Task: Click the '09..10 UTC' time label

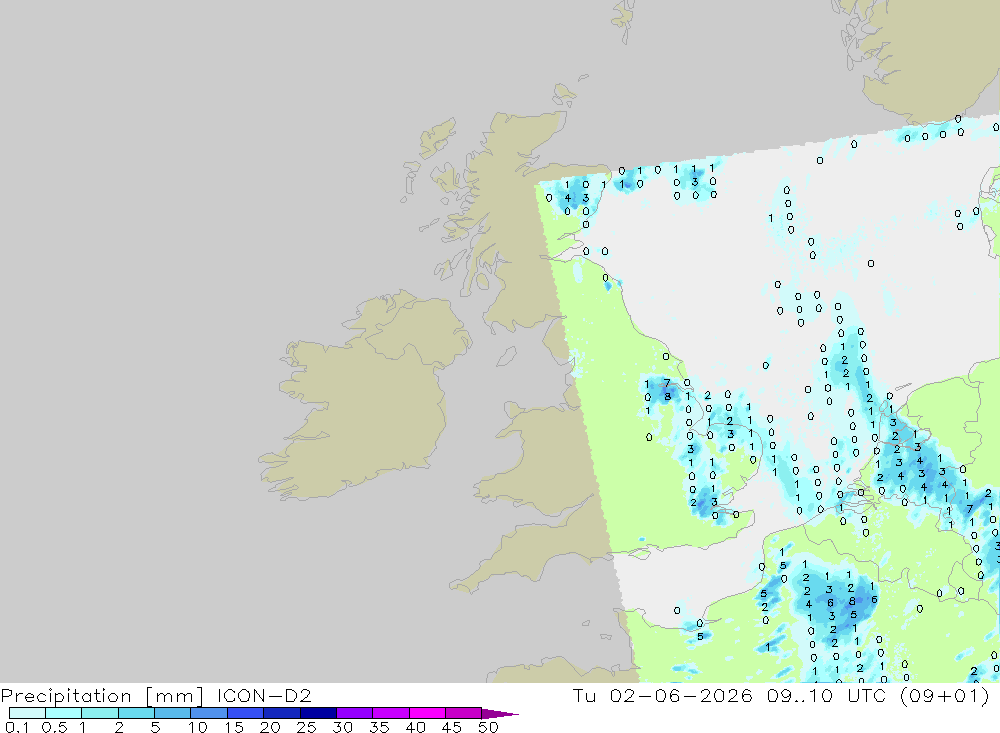Action: pos(827,695)
